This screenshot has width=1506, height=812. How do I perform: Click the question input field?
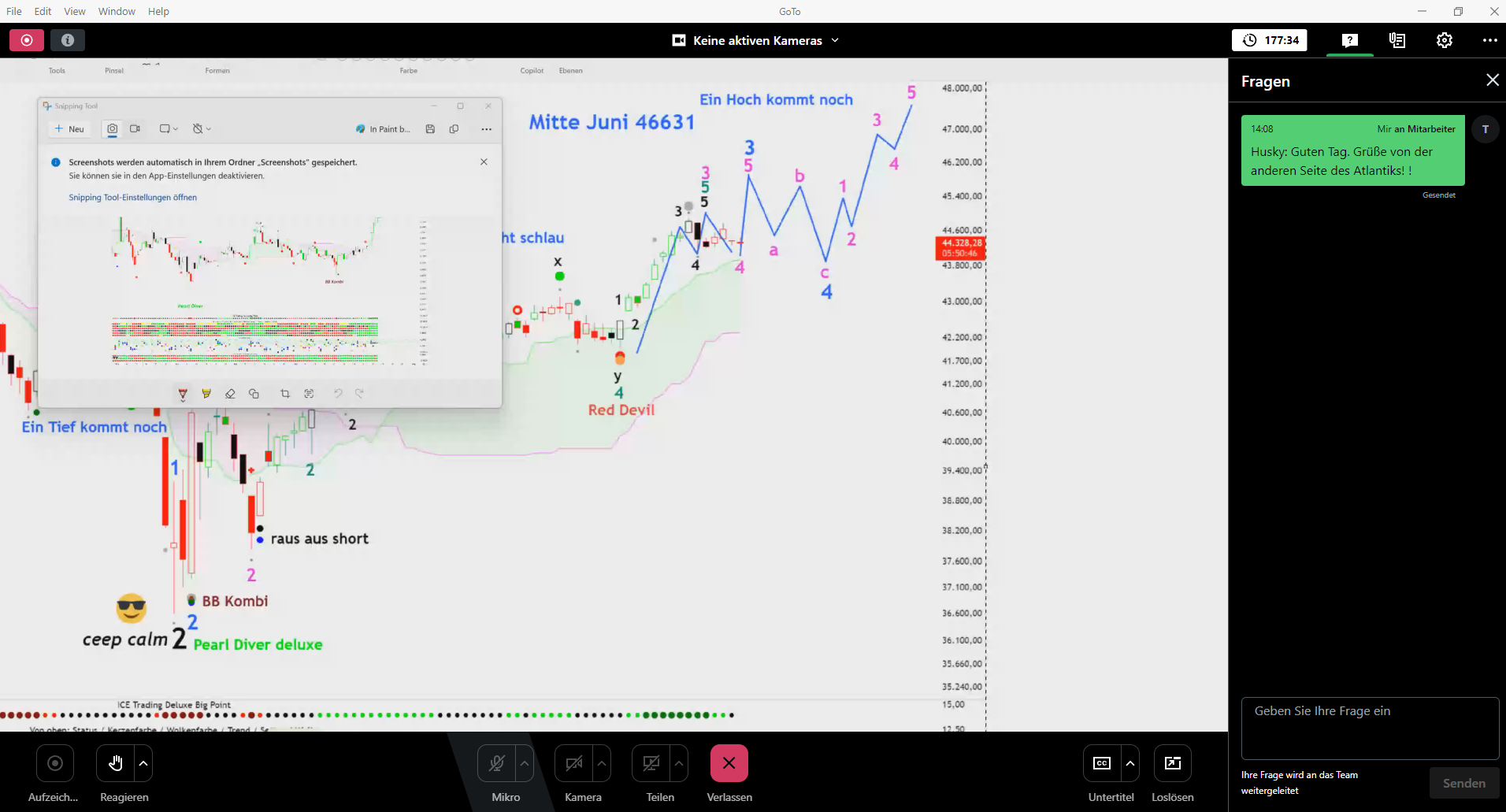[1369, 727]
